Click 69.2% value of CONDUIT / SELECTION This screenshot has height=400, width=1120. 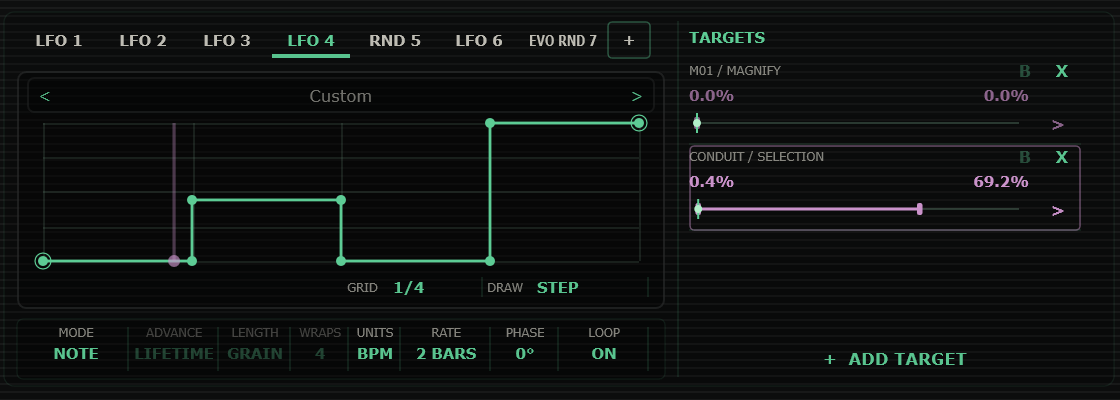[1001, 182]
